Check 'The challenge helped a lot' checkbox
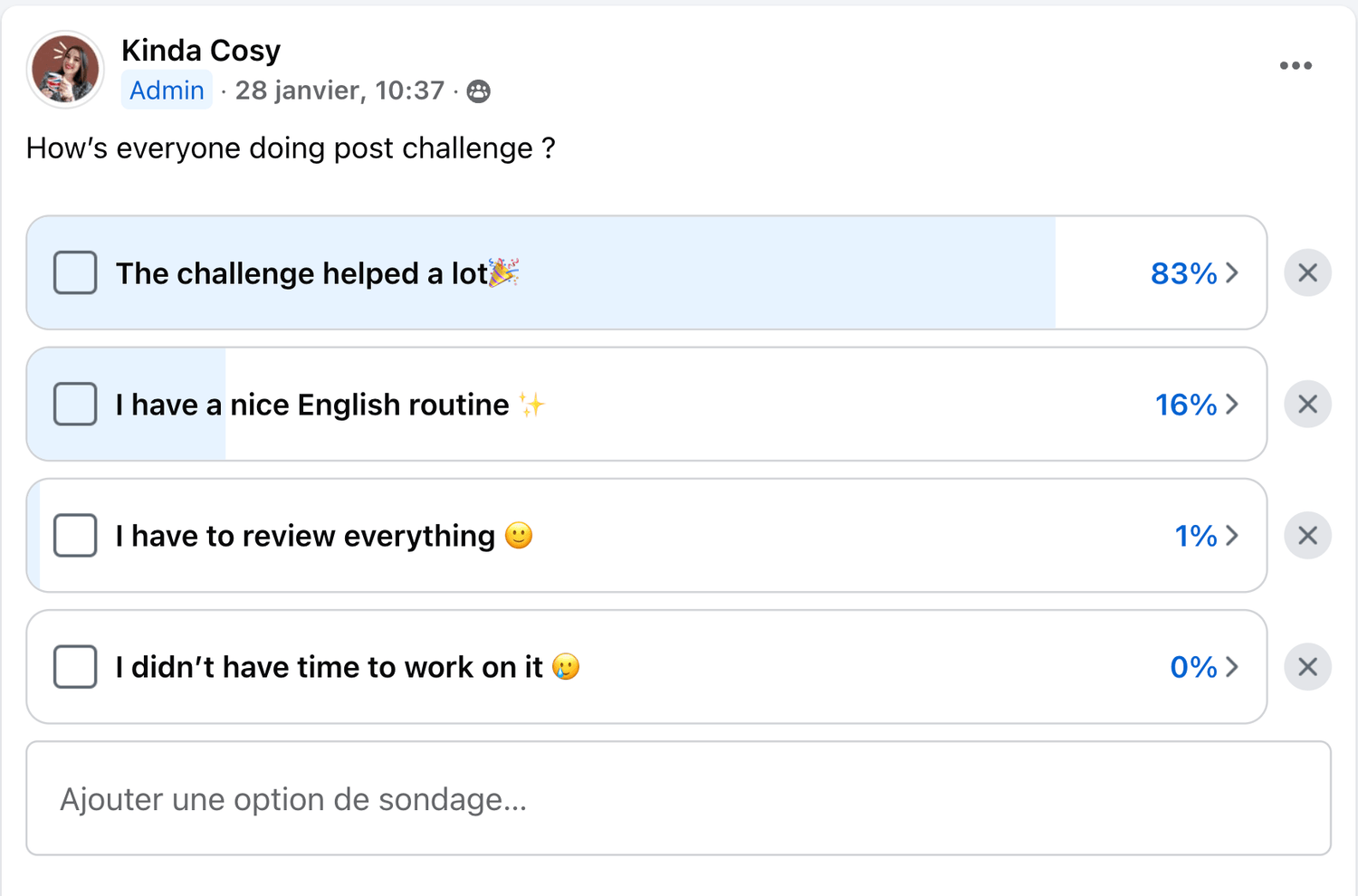 (x=75, y=273)
